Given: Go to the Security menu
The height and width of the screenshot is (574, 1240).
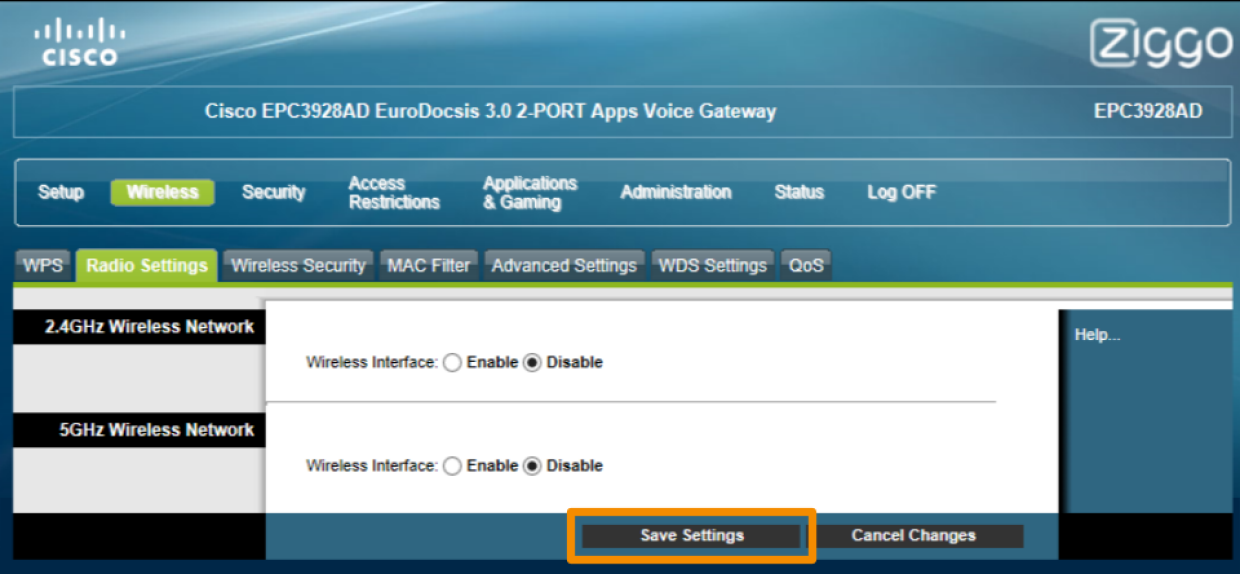Looking at the screenshot, I should (x=273, y=192).
